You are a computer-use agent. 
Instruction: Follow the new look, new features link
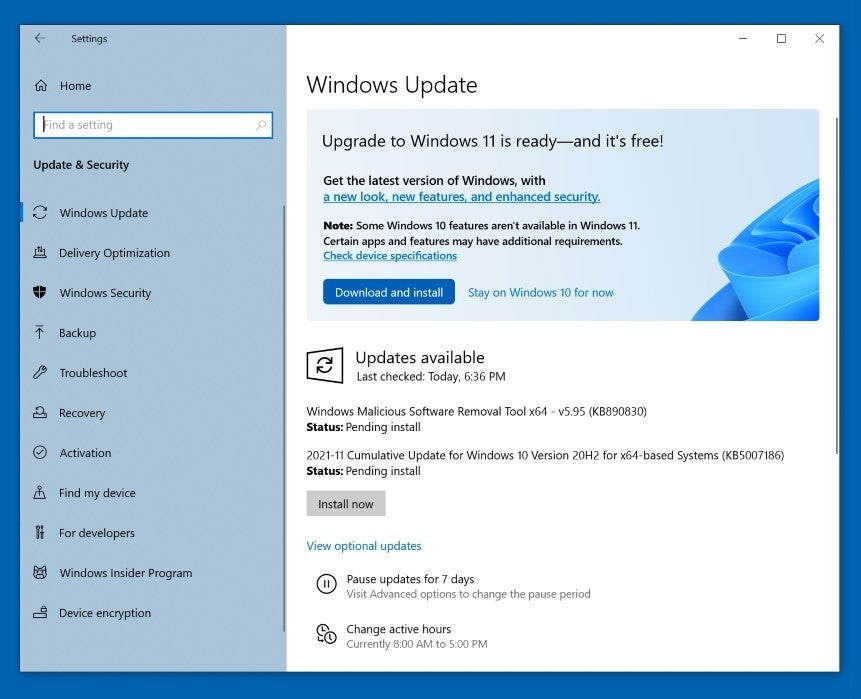462,197
